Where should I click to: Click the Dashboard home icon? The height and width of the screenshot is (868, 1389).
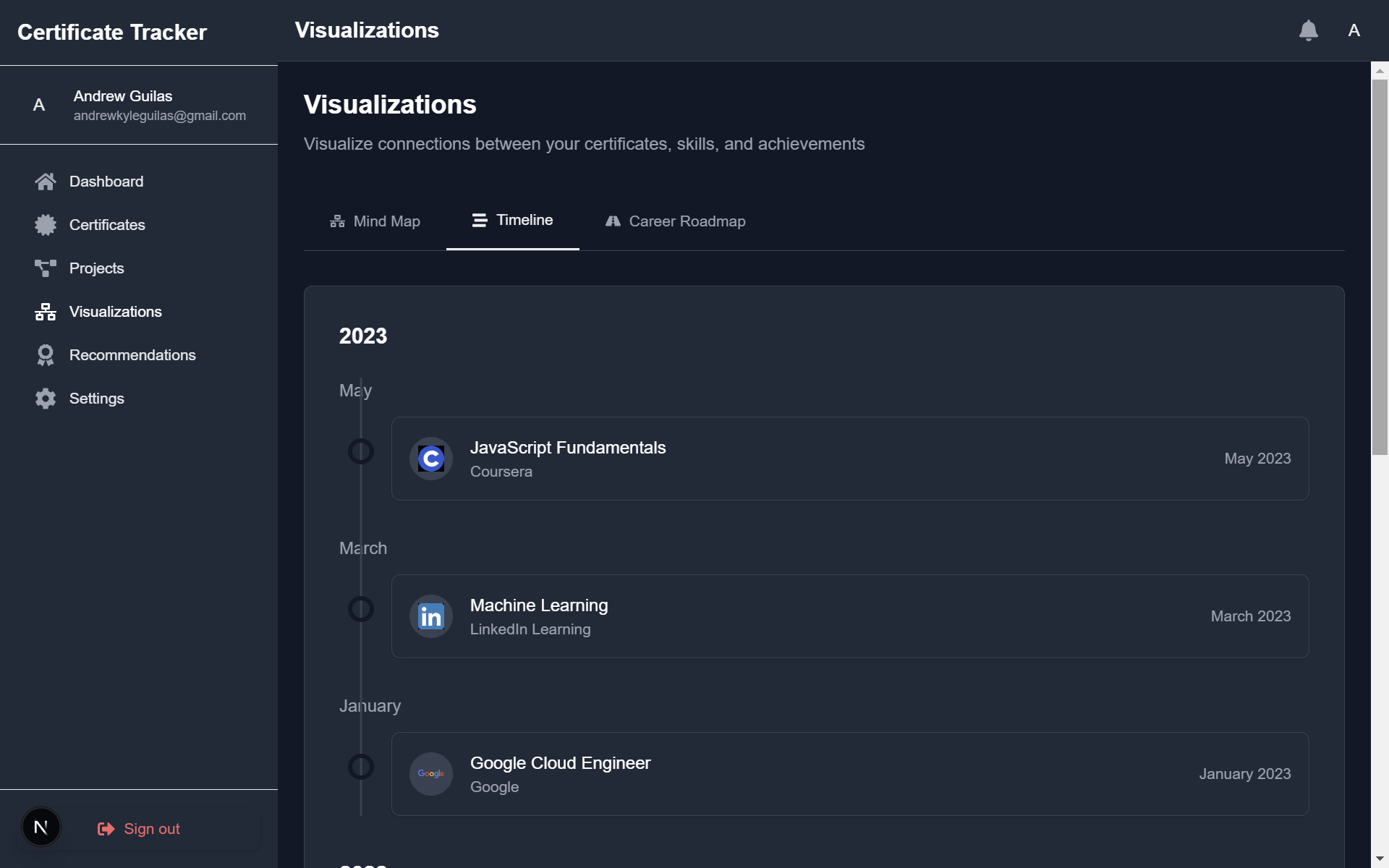pos(46,182)
